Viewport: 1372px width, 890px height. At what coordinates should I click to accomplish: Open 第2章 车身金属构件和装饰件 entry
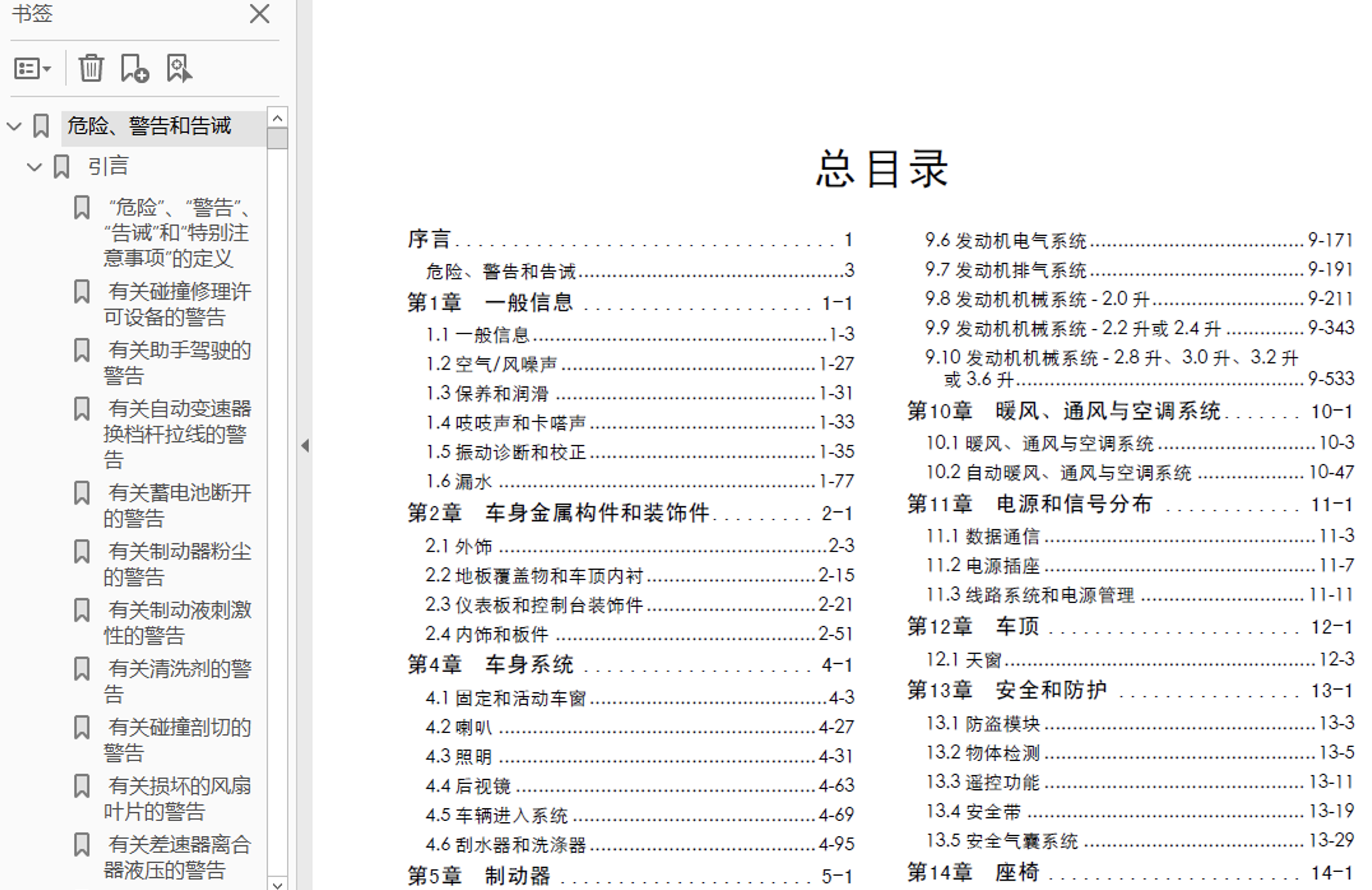coord(630,513)
